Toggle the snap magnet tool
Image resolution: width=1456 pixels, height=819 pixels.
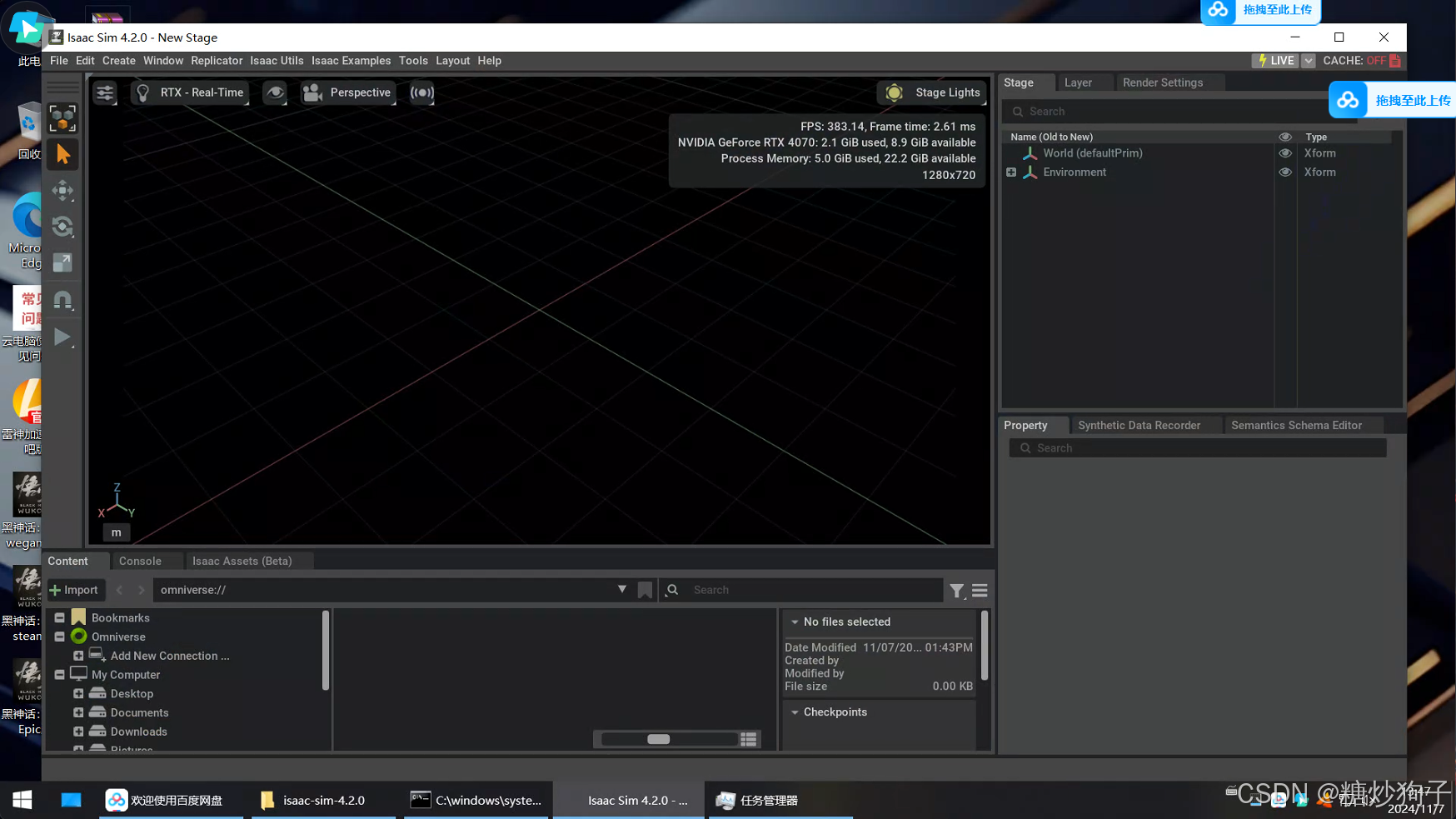pyautogui.click(x=62, y=300)
